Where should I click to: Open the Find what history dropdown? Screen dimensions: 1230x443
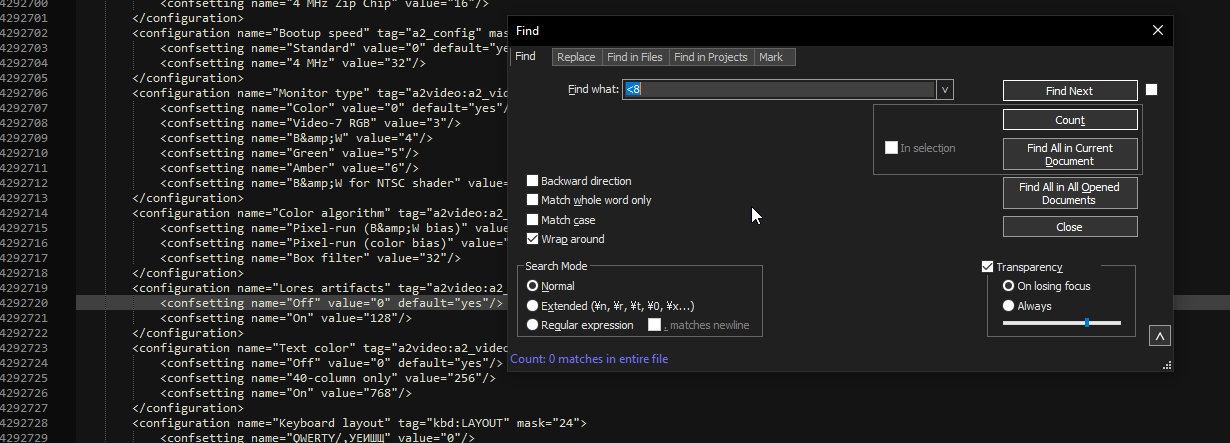pyautogui.click(x=945, y=90)
